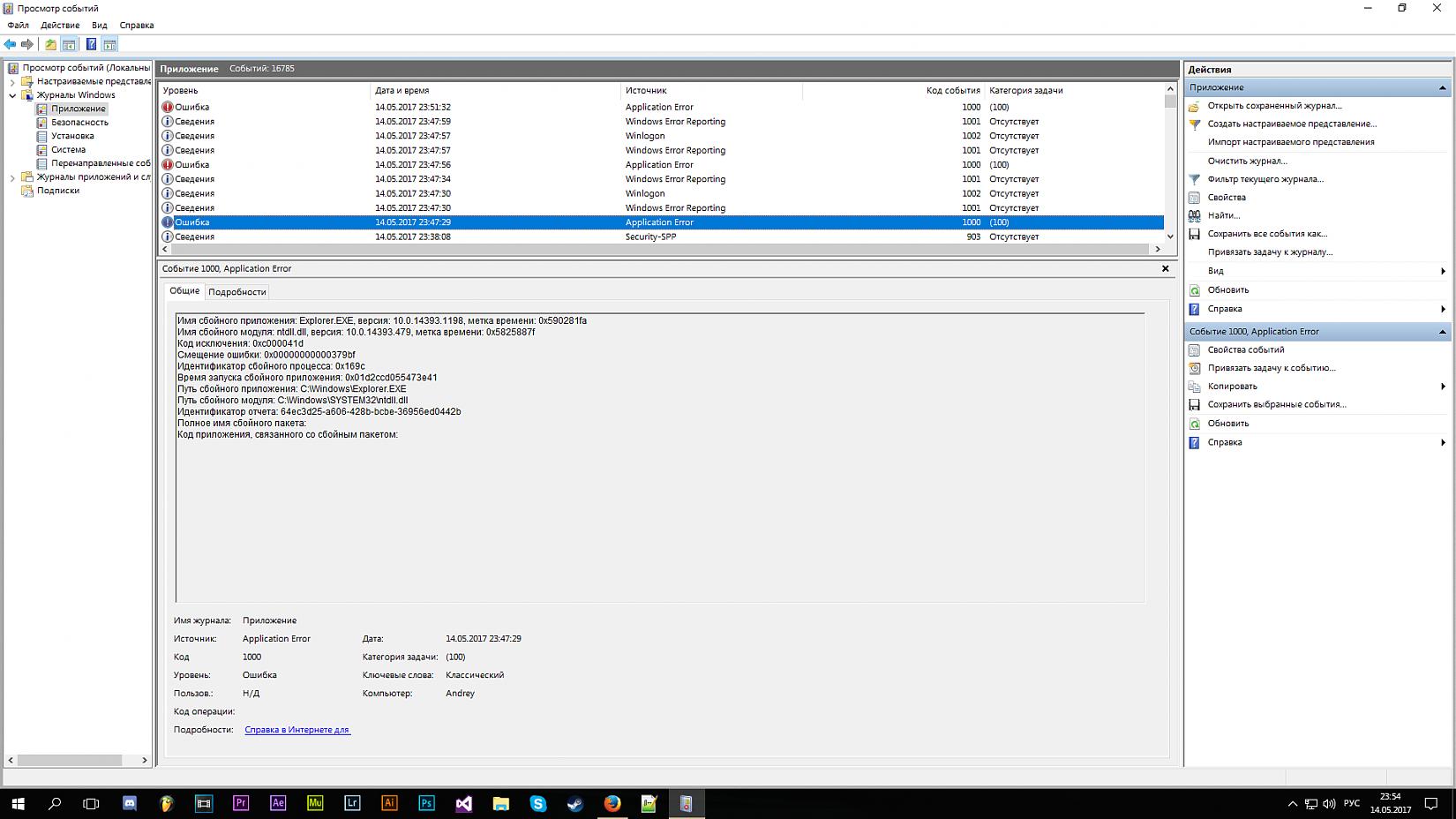Click the Back arrow in the toolbar
Viewport: 1456px width, 819px height.
[10, 44]
